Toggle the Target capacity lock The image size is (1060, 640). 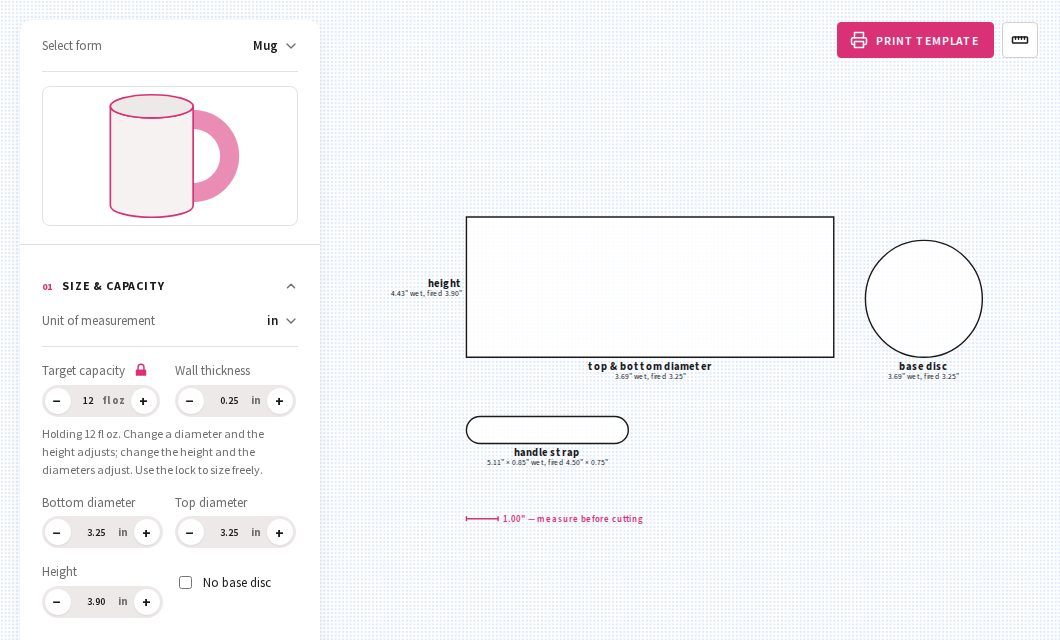click(x=141, y=370)
